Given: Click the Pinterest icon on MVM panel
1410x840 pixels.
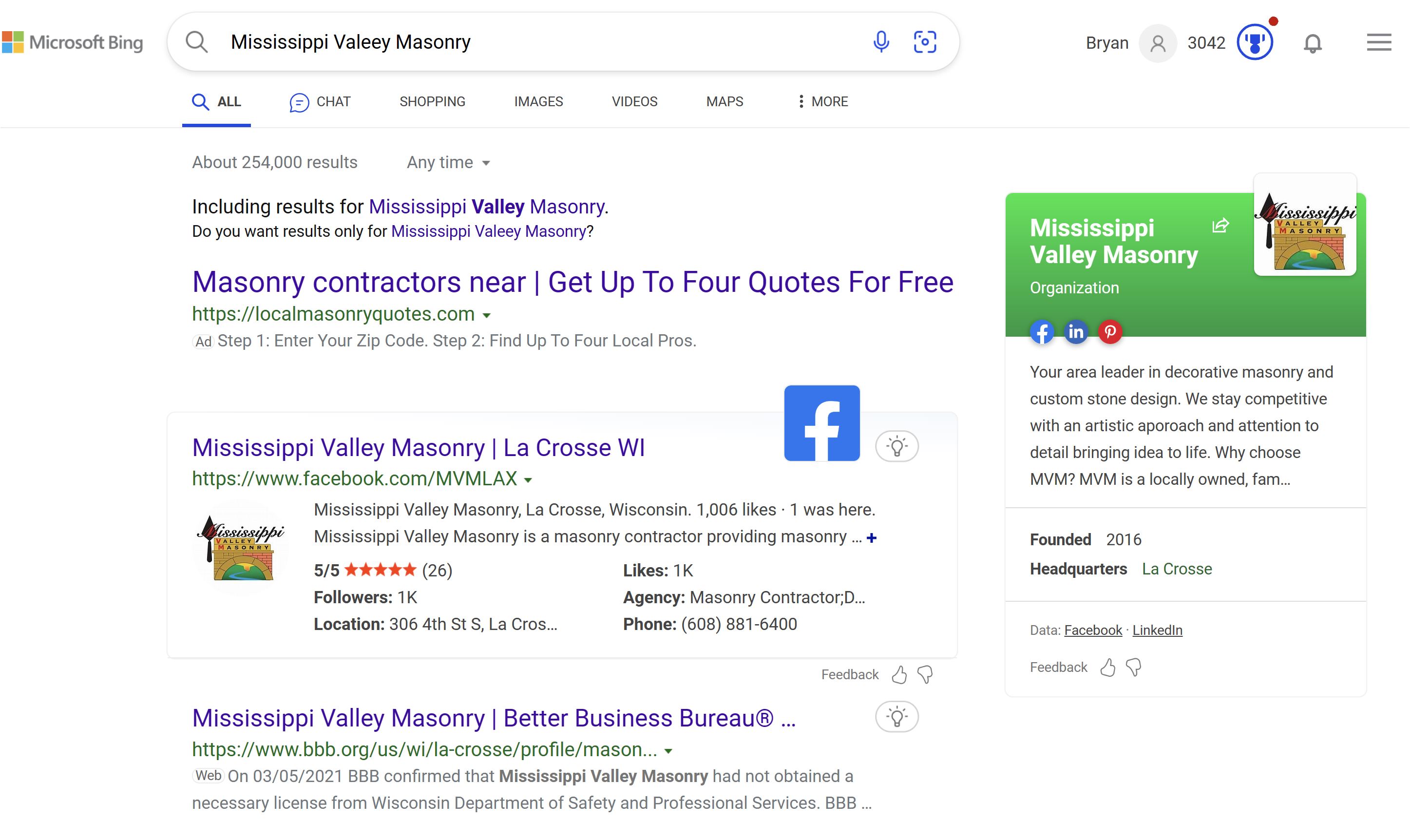Looking at the screenshot, I should pos(1110,332).
